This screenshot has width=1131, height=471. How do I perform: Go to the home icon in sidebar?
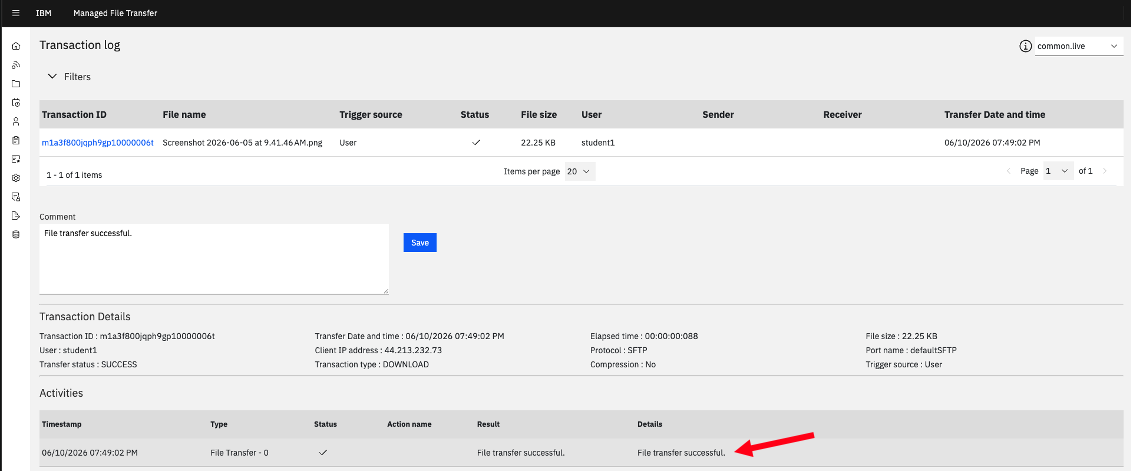[16, 46]
